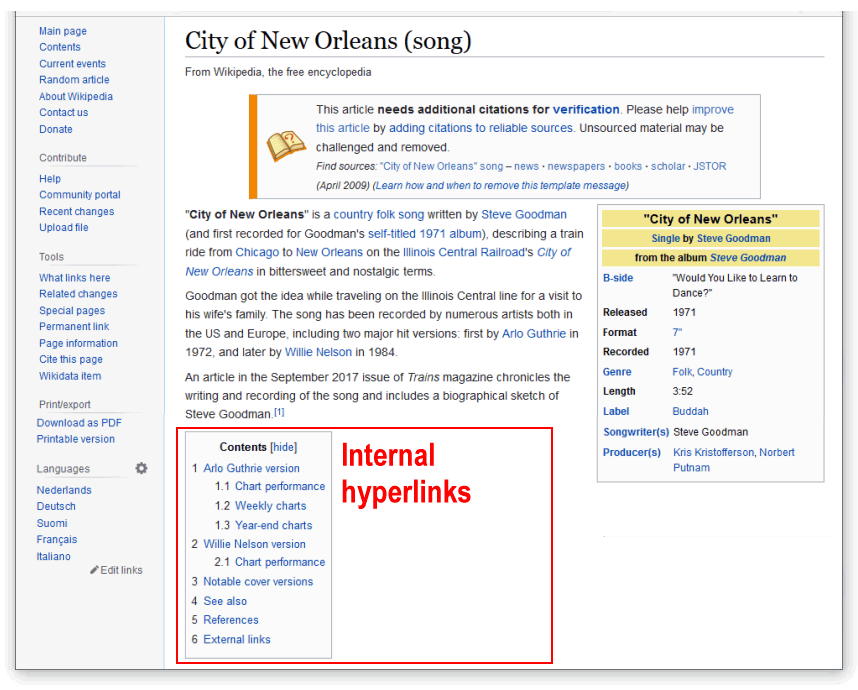858x690 pixels.
Task: Click the pencil Edit links icon
Action: click(95, 570)
